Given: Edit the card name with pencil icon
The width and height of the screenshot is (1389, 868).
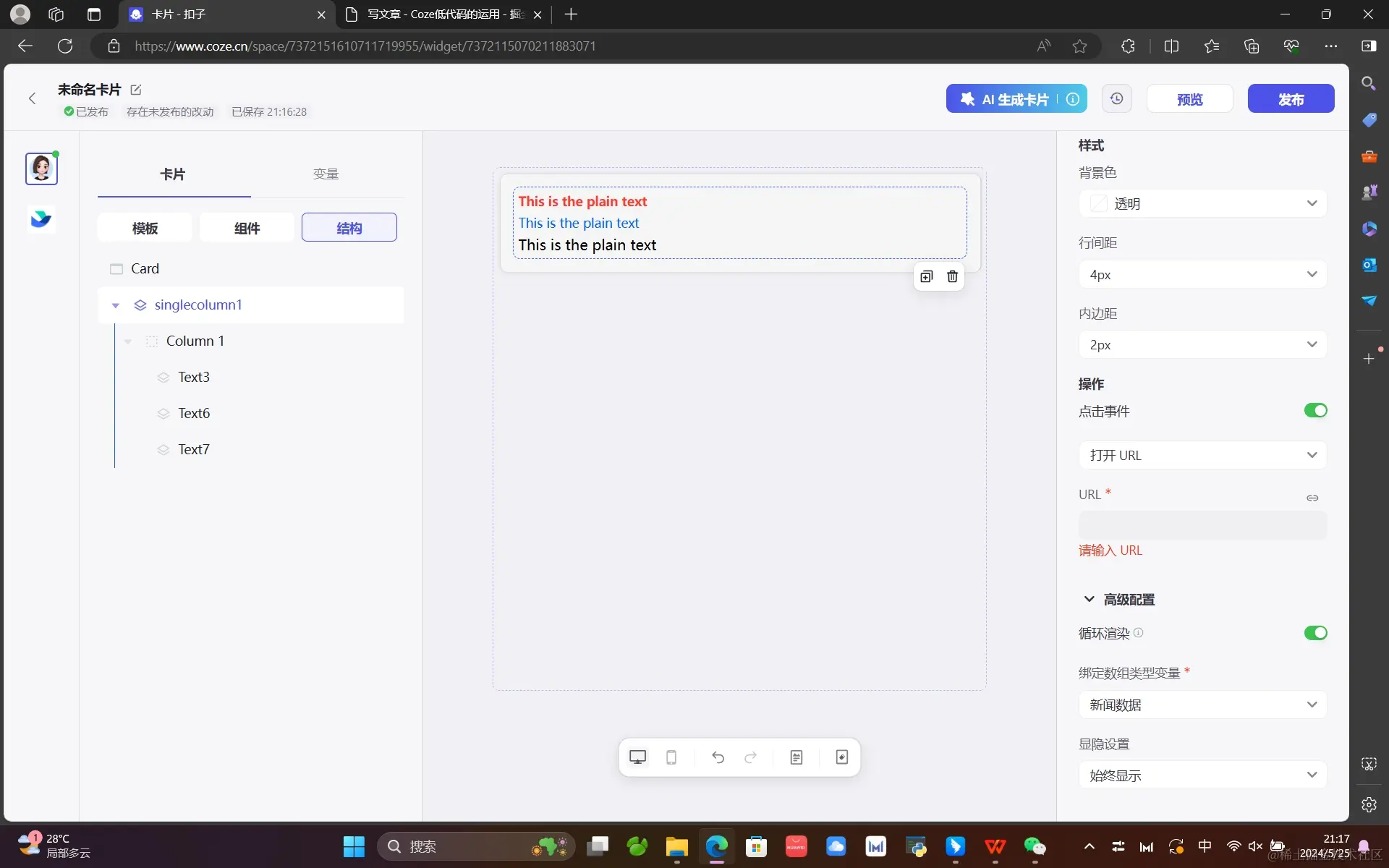Looking at the screenshot, I should click(x=135, y=90).
